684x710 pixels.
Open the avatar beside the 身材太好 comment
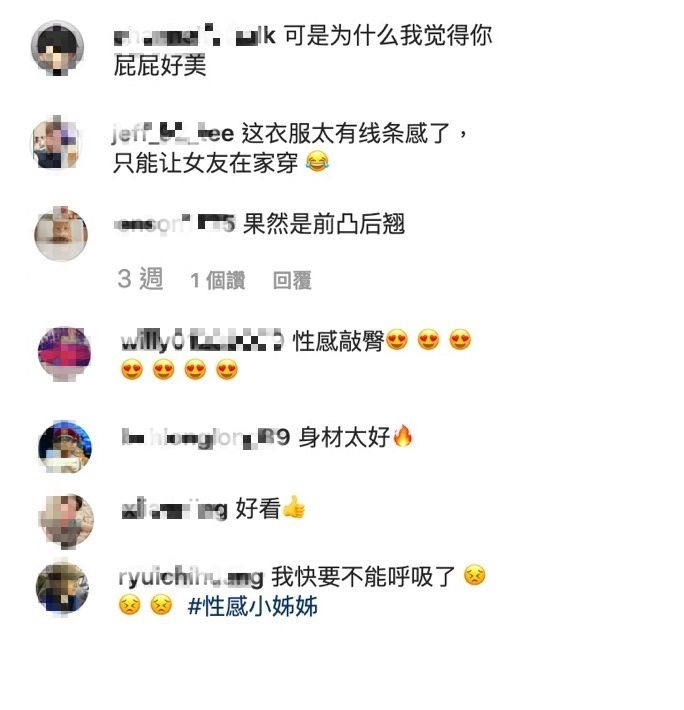65,446
